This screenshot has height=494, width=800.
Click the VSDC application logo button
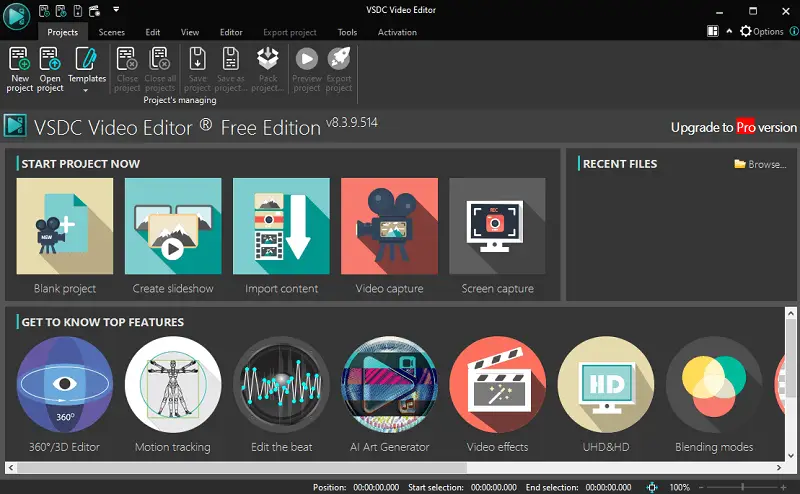pyautogui.click(x=16, y=16)
